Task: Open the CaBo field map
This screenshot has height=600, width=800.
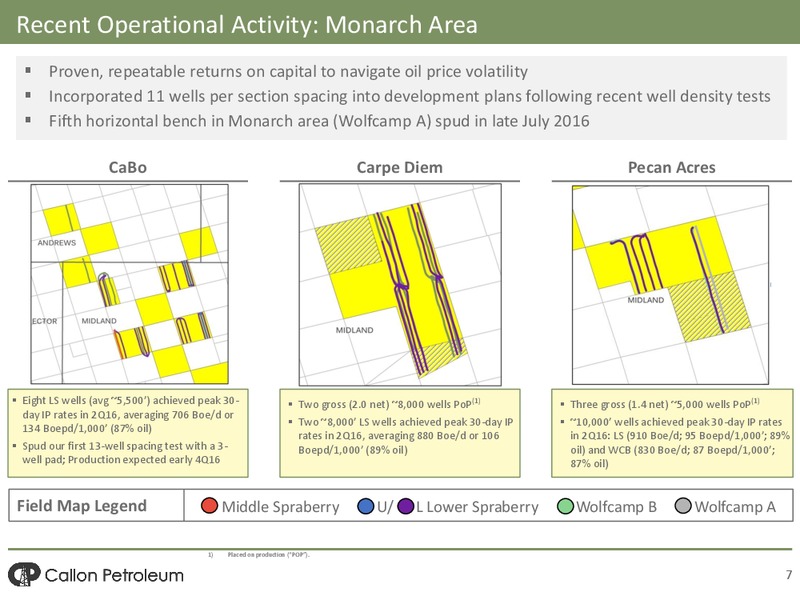Action: coord(130,284)
